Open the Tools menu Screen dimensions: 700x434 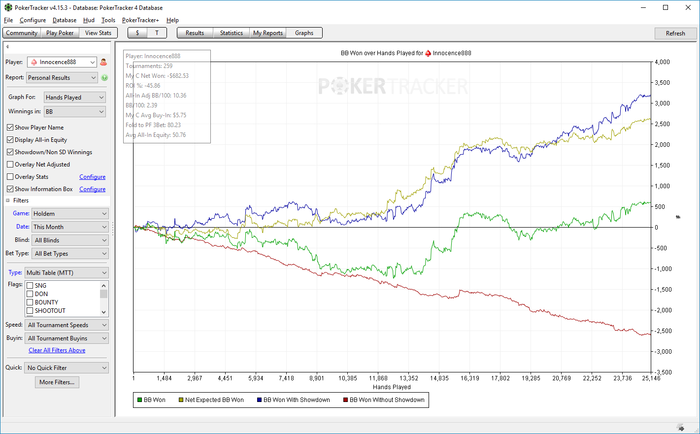[108, 20]
